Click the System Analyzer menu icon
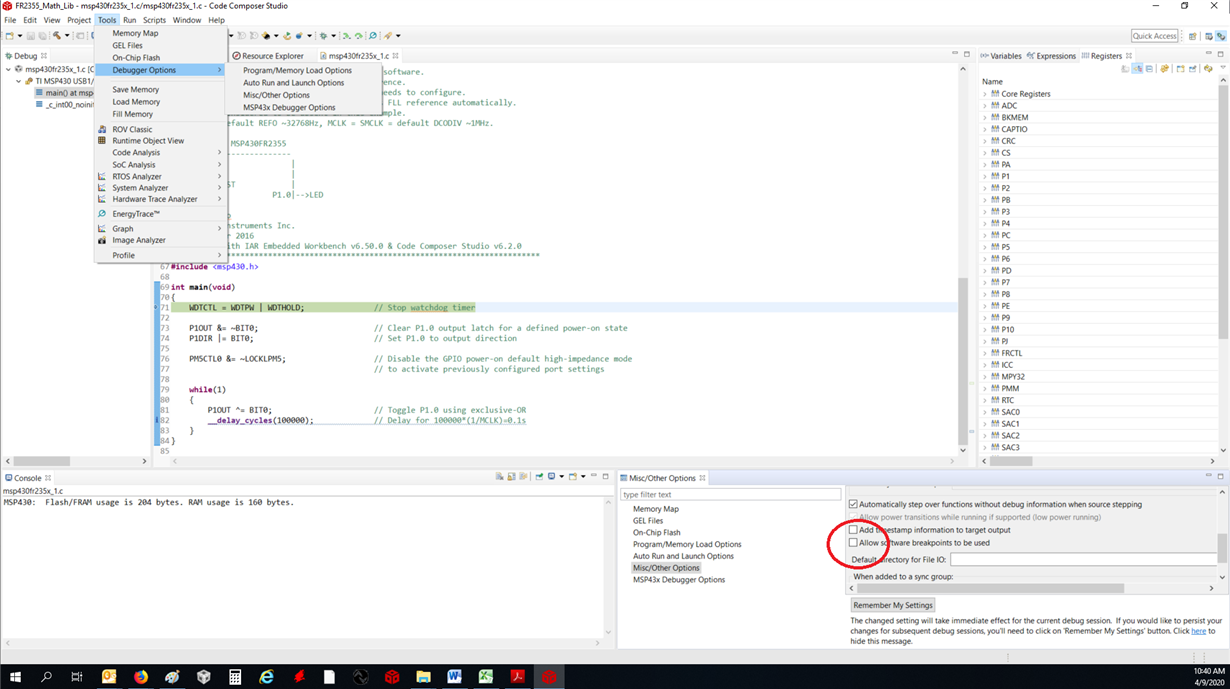This screenshot has width=1230, height=689. [102, 188]
